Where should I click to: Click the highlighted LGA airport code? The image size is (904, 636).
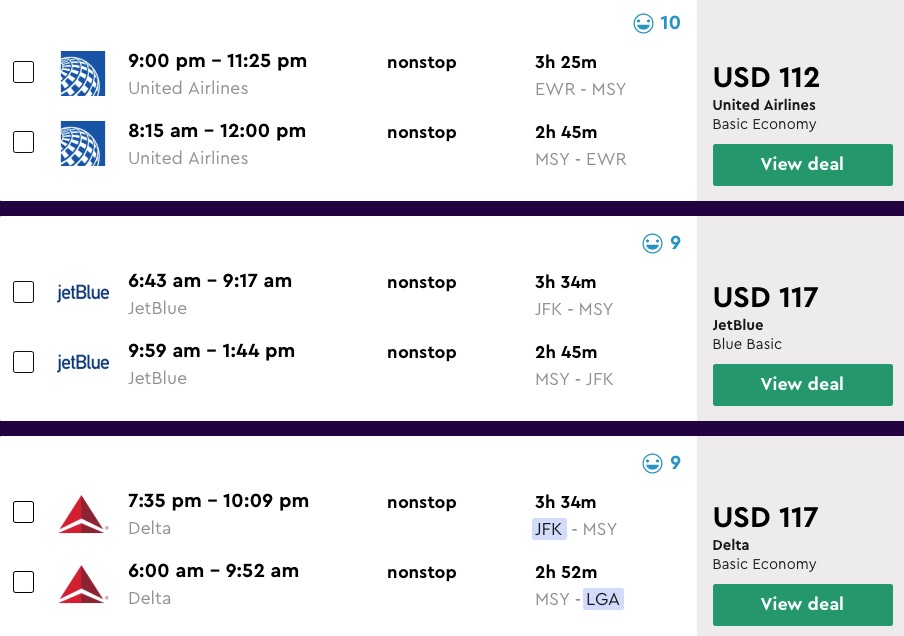coord(603,599)
